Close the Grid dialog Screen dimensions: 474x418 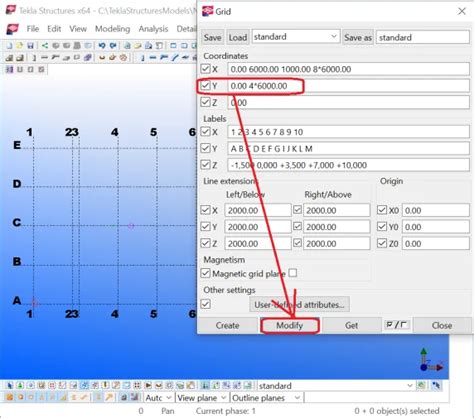pos(462,11)
